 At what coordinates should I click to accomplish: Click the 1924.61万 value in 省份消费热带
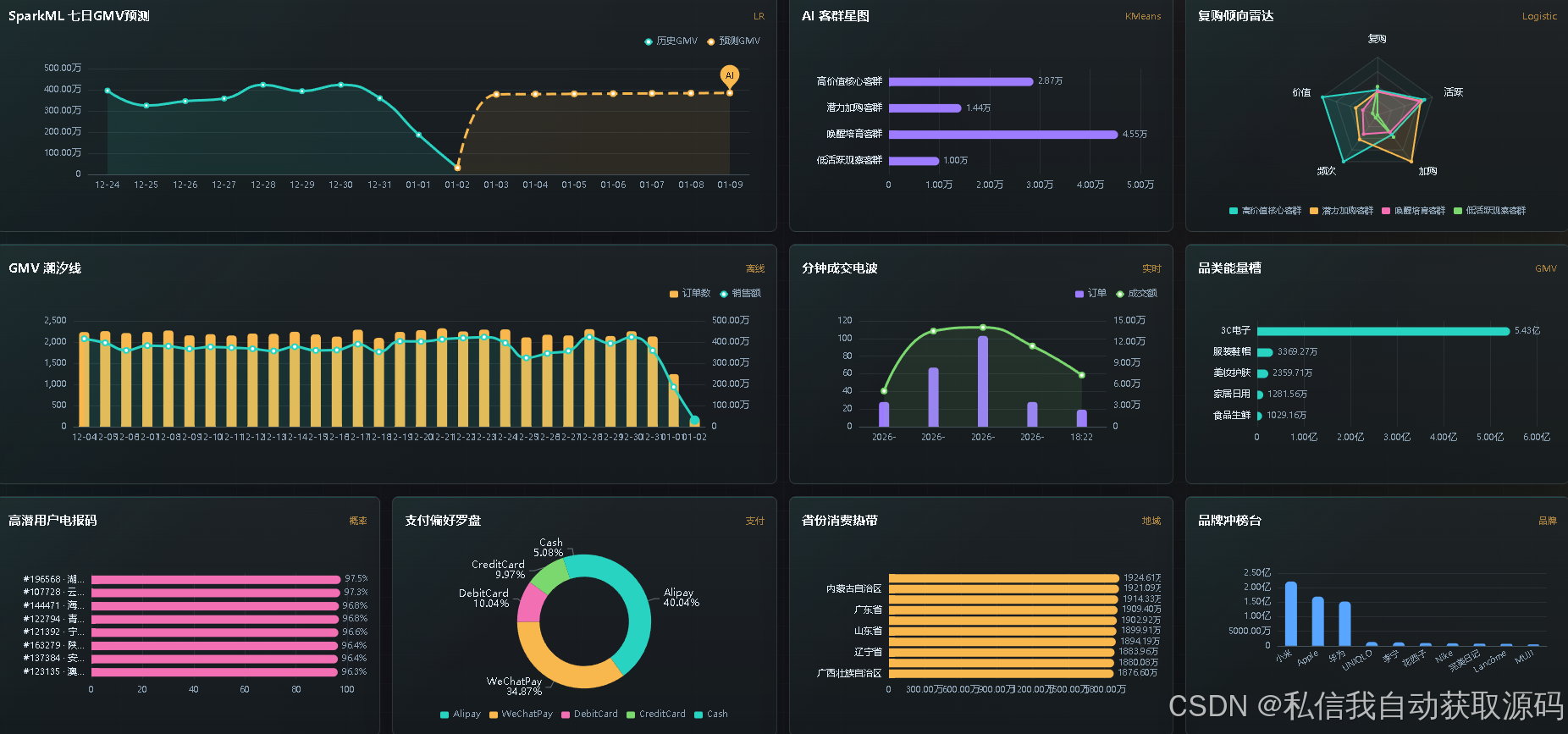(1142, 578)
